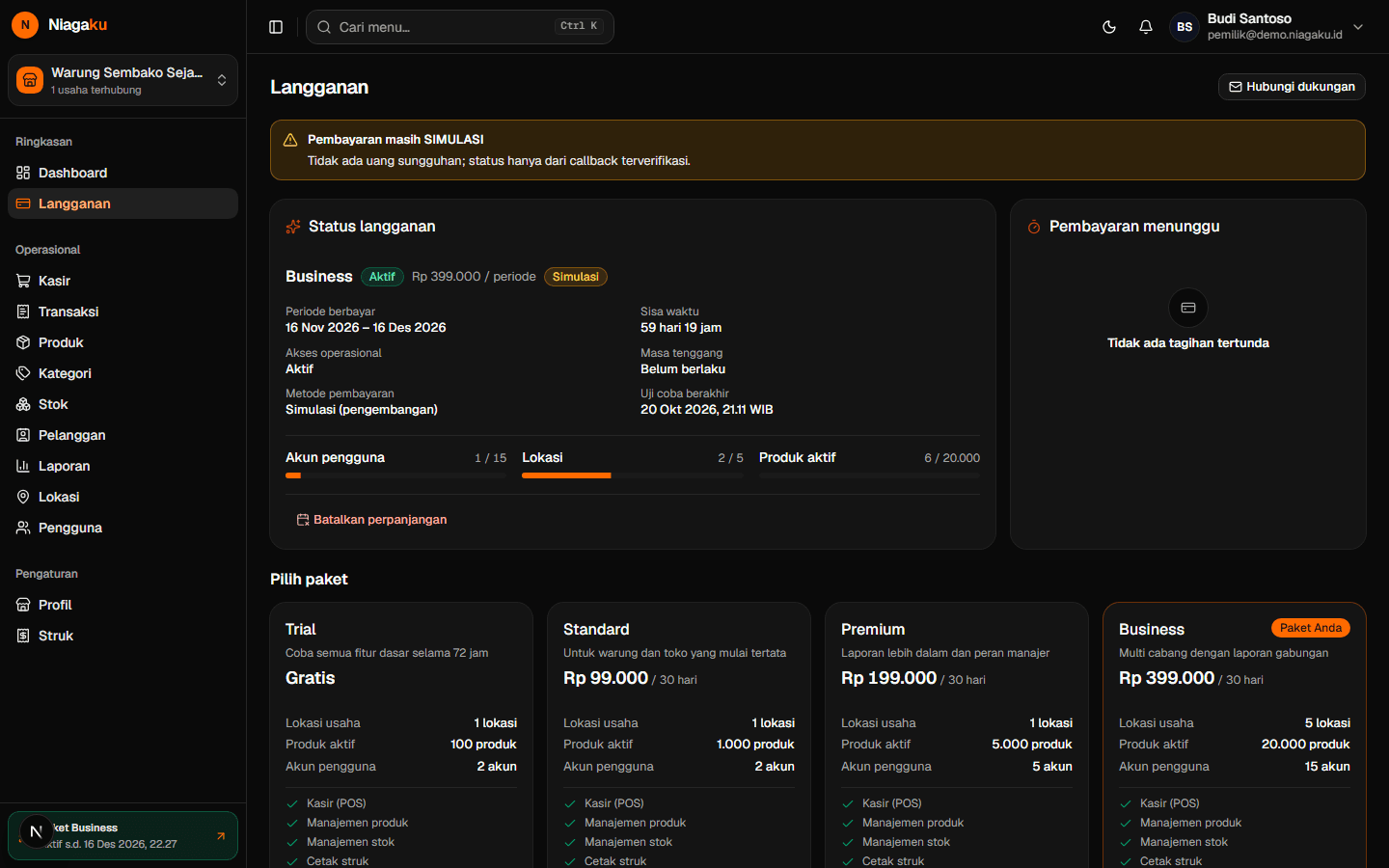Toggle the sidebar collapse icon
This screenshot has width=1389, height=868.
point(276,27)
